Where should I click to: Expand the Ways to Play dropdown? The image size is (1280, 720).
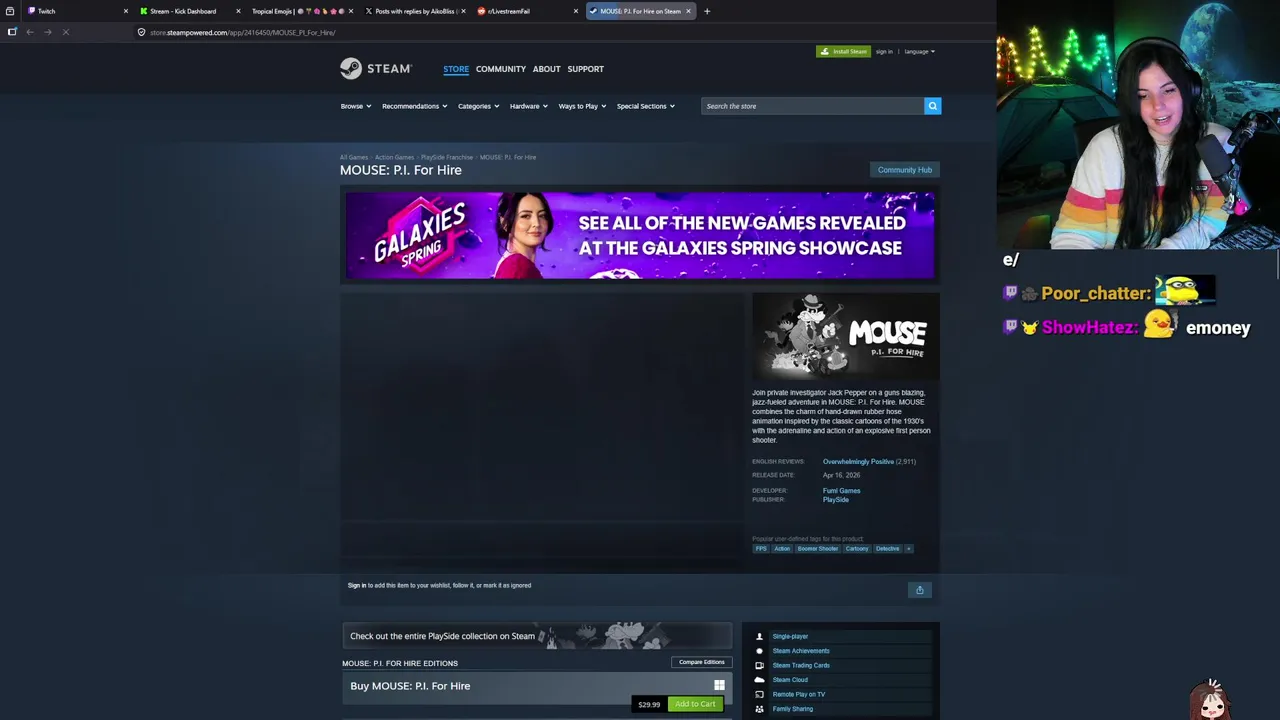pyautogui.click(x=582, y=106)
